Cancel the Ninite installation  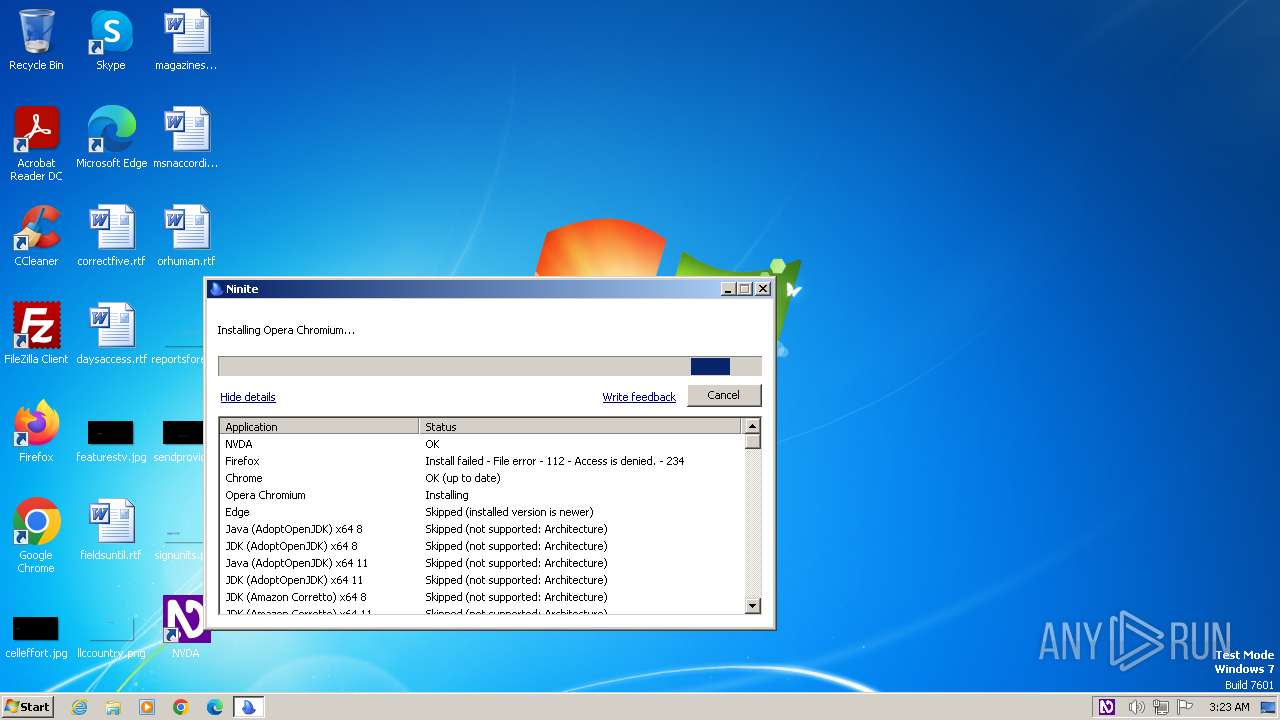(x=724, y=395)
